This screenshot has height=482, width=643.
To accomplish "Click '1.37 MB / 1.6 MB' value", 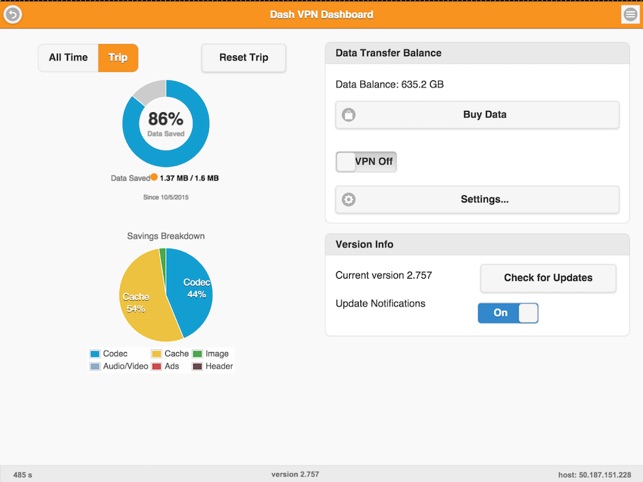I will coord(189,178).
